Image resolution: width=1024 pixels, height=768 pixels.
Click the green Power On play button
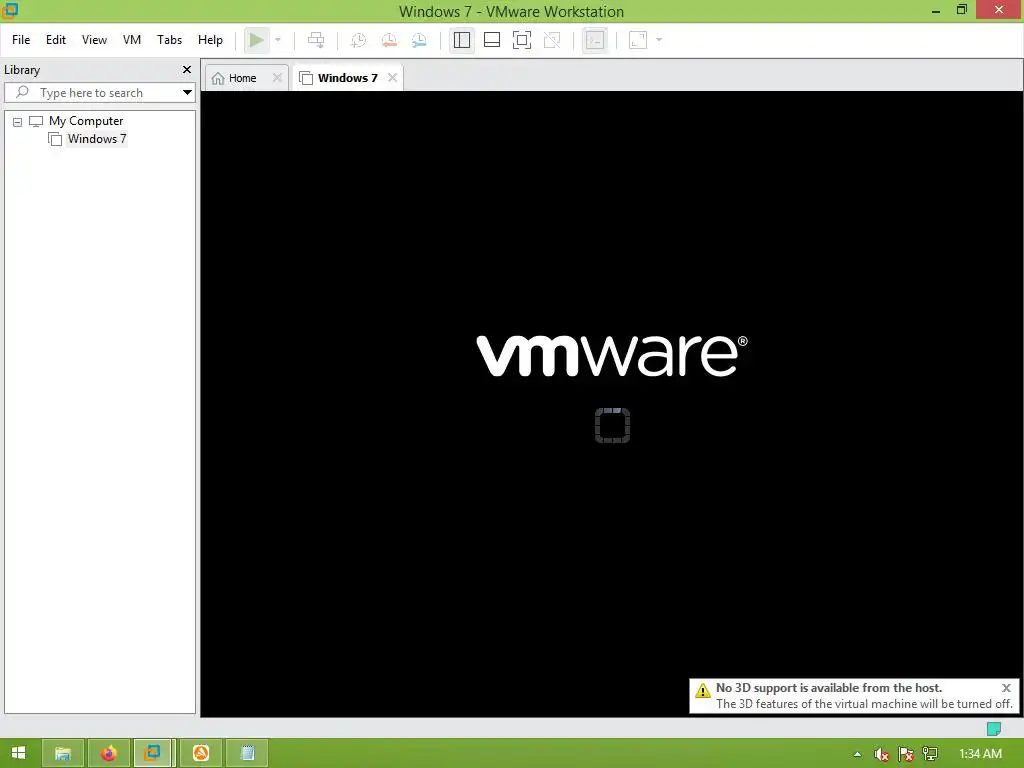point(256,40)
